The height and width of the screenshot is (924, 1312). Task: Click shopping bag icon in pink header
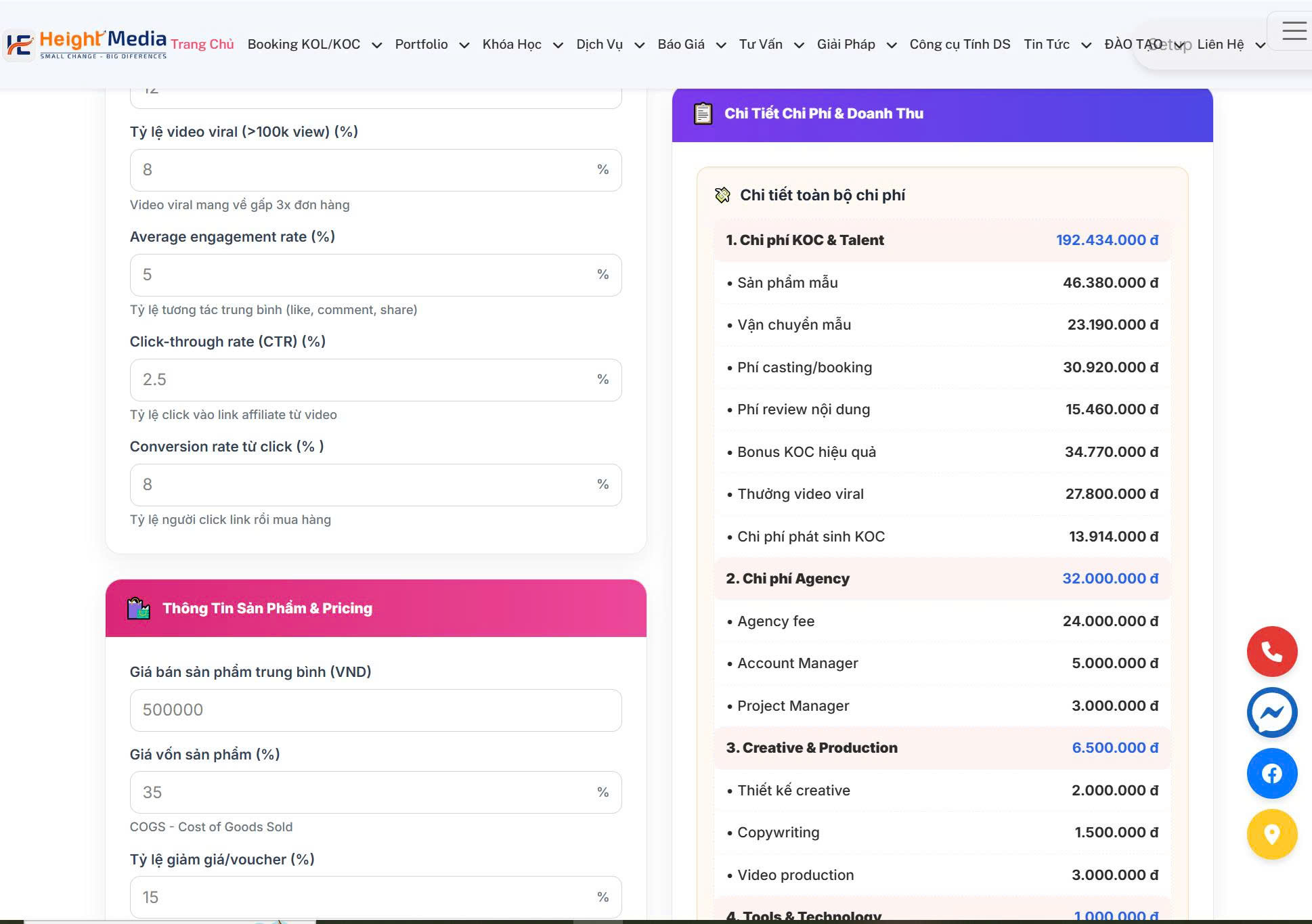pos(139,608)
